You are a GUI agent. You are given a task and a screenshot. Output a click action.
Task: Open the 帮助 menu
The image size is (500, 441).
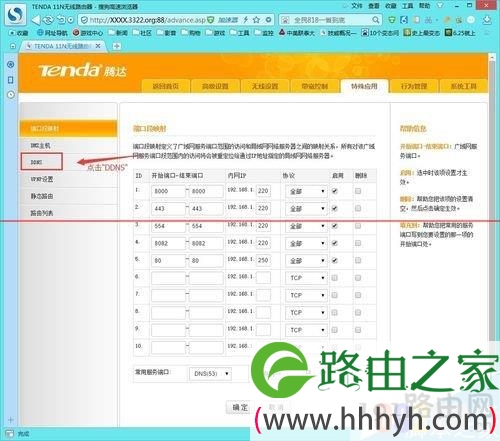(424, 6)
